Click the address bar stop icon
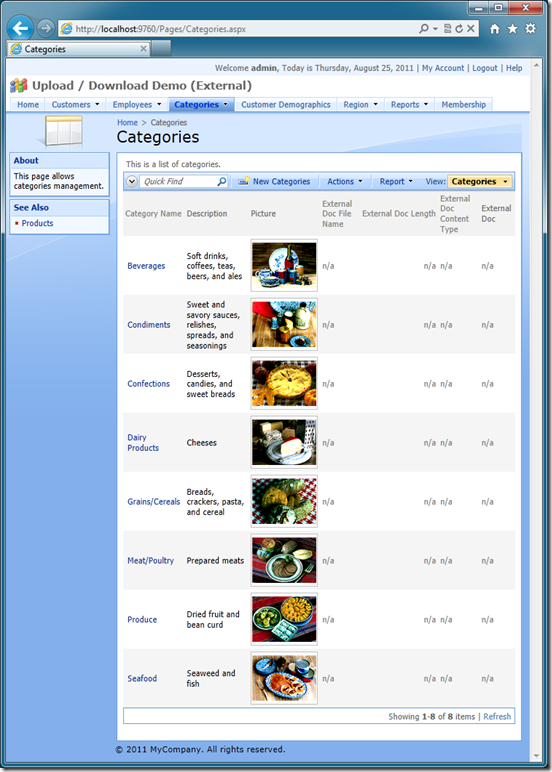552x772 pixels. coord(471,29)
